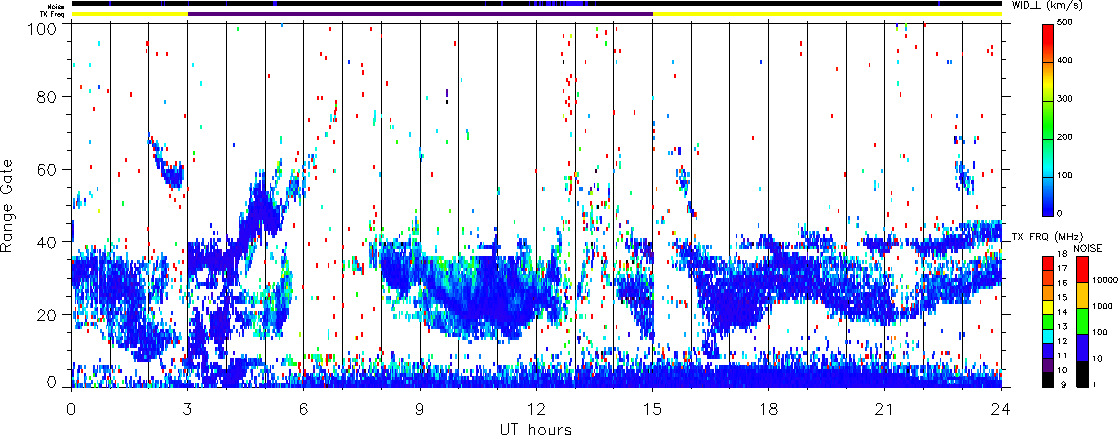Screen dimensions: 1118x435
Task: Click the 11 label in TX FRQ legend
Action: [x=1062, y=354]
